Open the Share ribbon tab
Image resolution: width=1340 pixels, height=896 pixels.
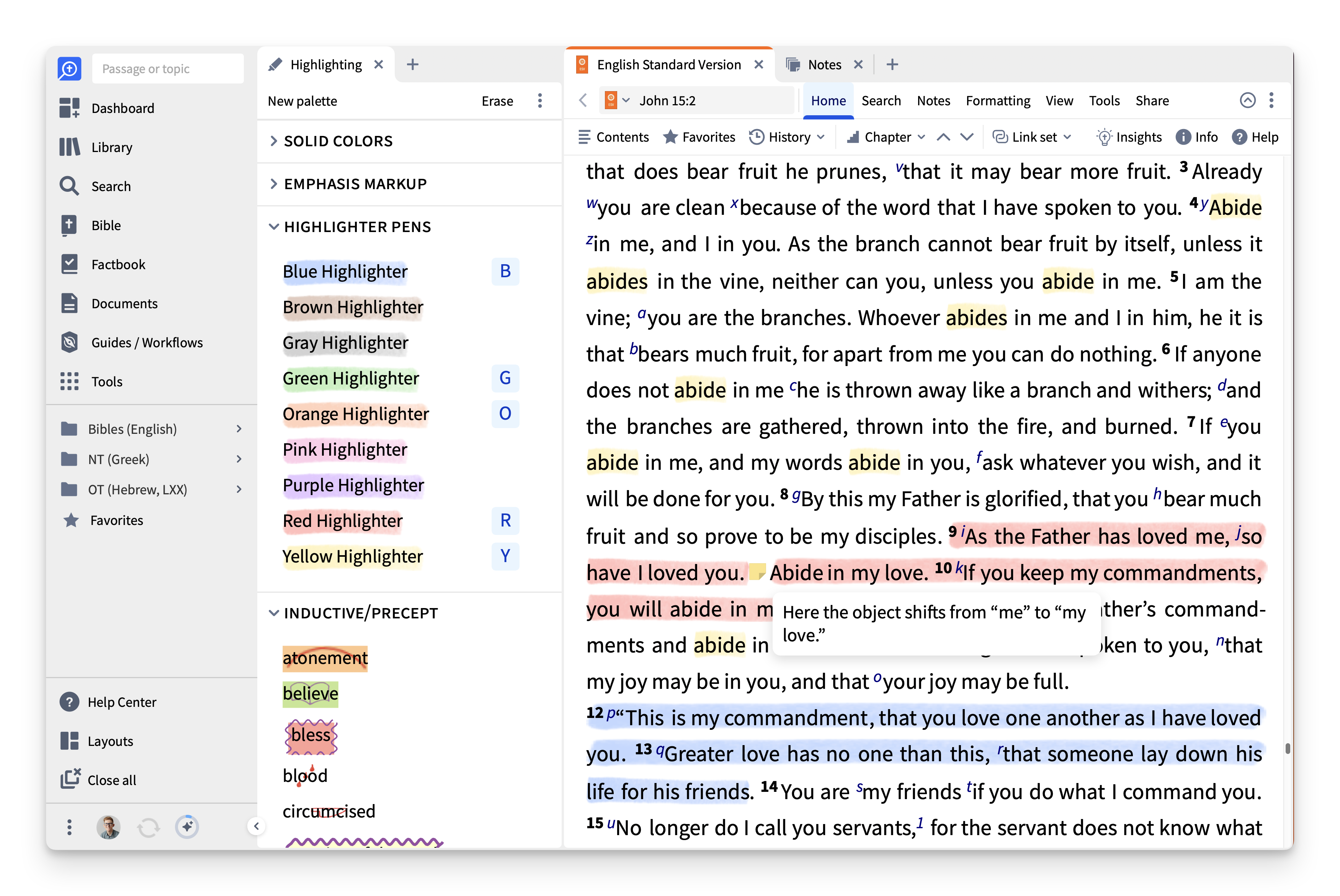coord(1152,101)
